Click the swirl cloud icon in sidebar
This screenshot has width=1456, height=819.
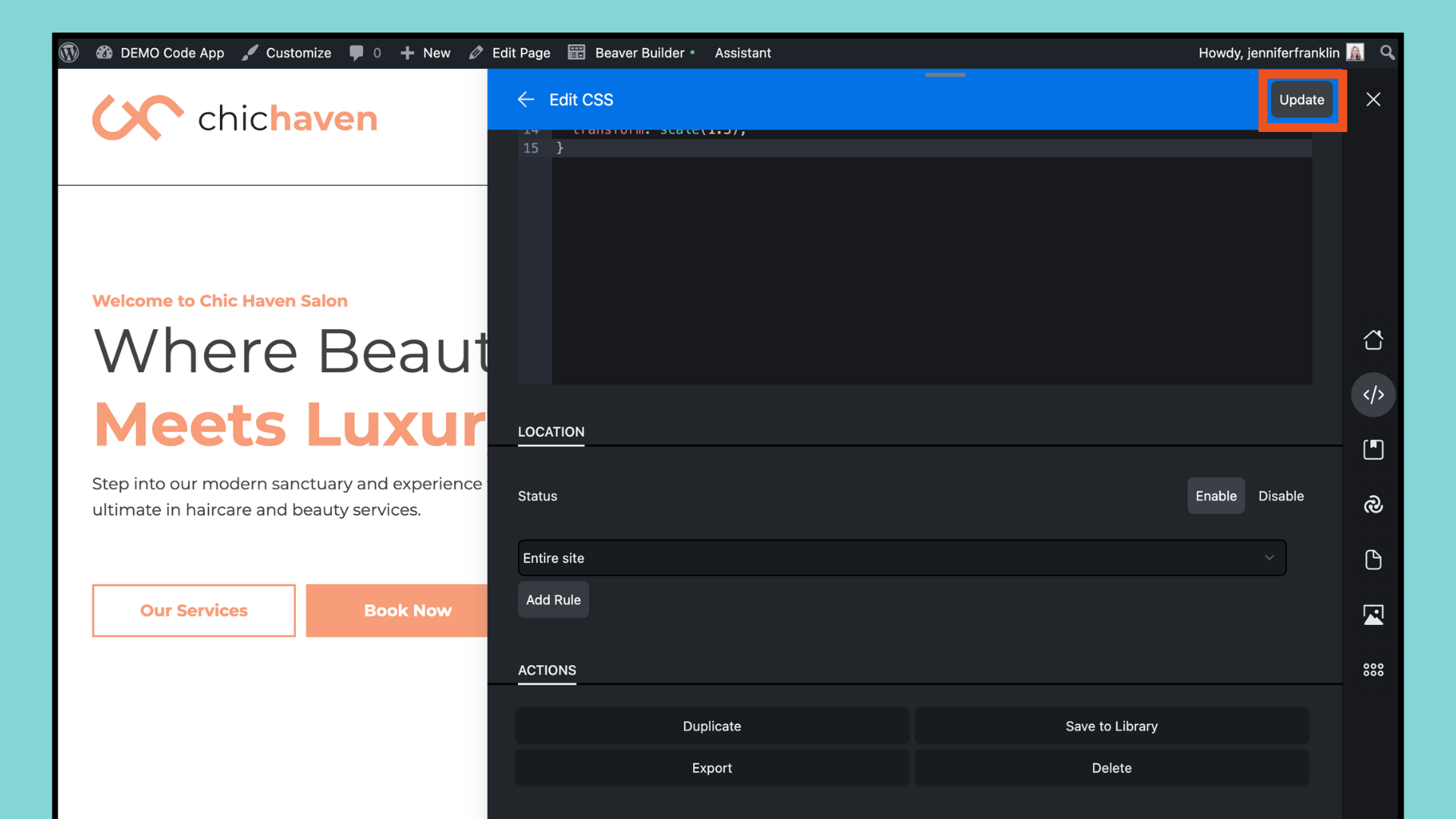pos(1373,504)
